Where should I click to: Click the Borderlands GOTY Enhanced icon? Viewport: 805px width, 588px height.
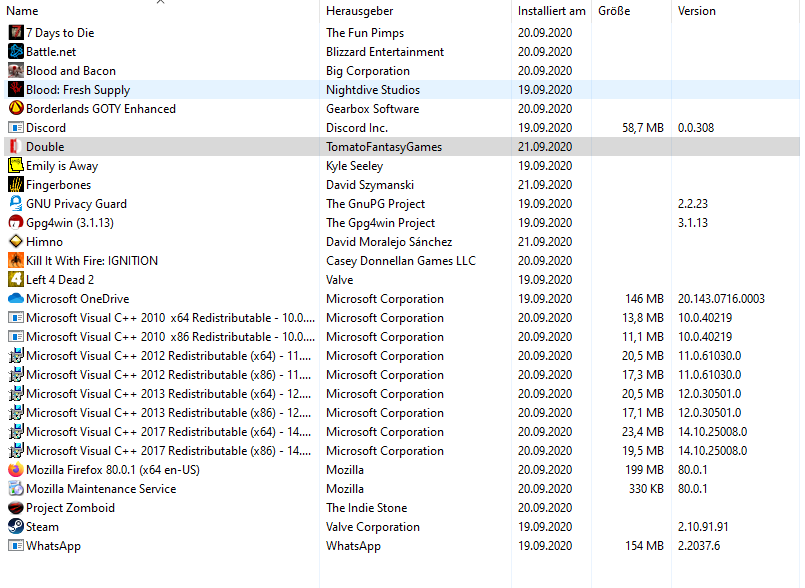point(16,109)
